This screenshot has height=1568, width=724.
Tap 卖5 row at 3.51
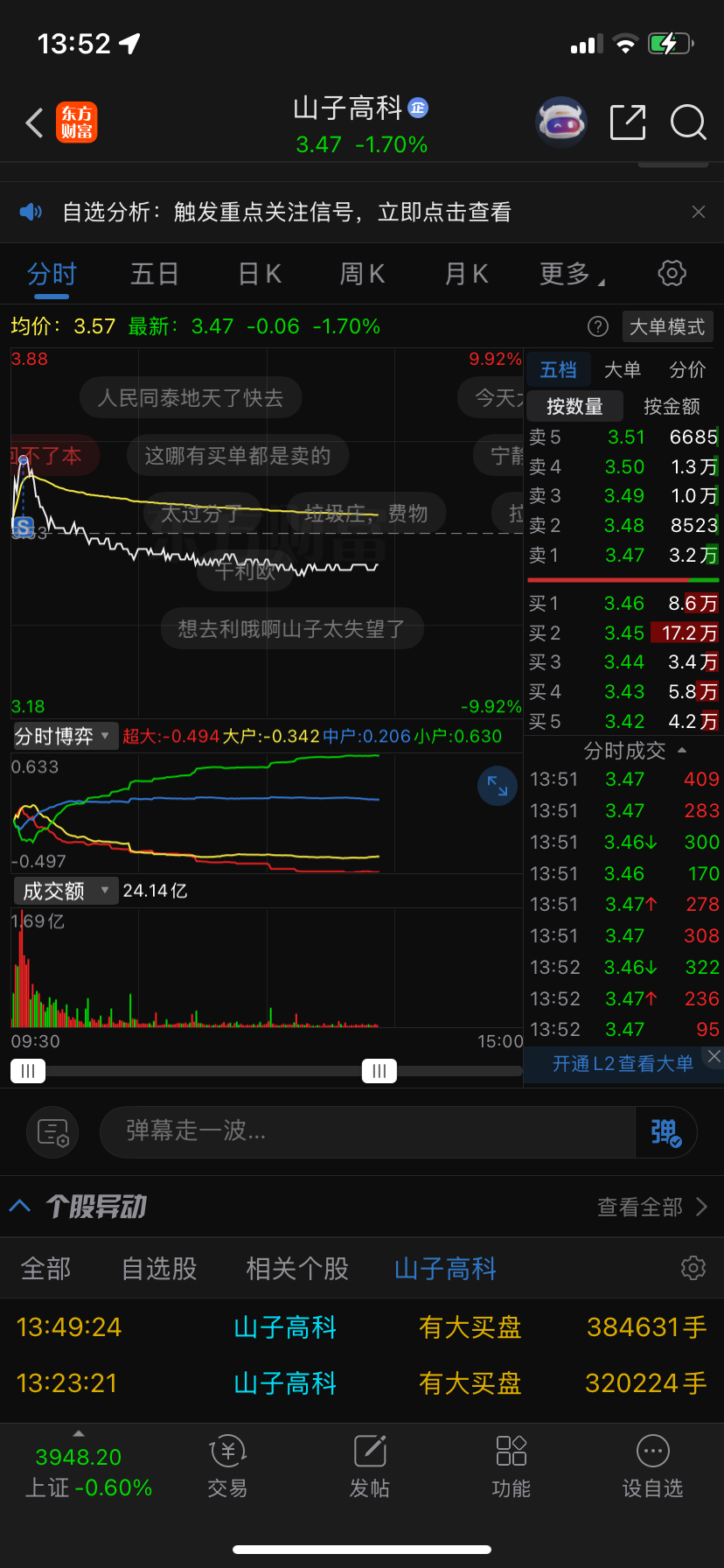point(623,437)
